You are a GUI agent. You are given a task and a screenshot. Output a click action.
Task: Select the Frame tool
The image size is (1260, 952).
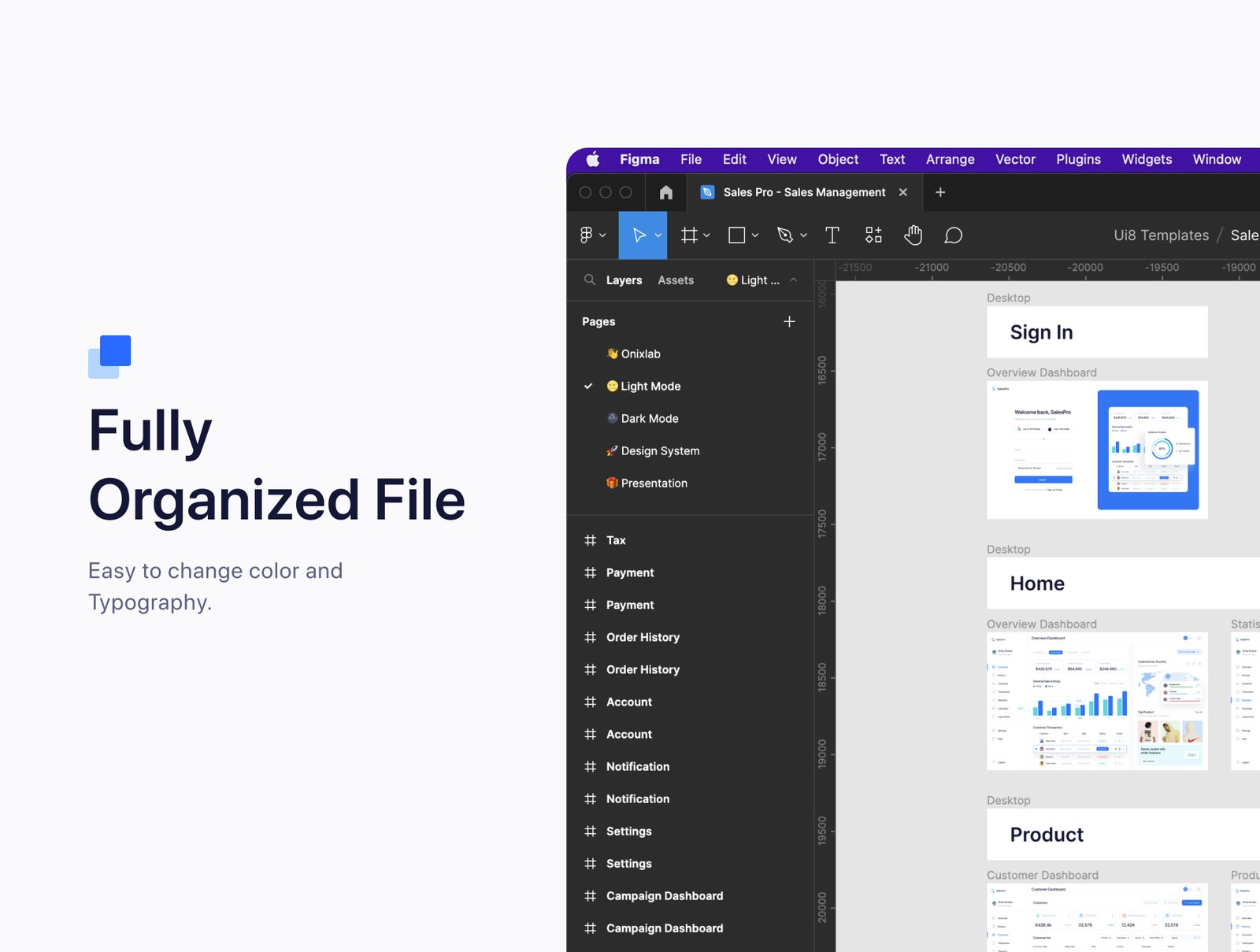pyautogui.click(x=689, y=235)
